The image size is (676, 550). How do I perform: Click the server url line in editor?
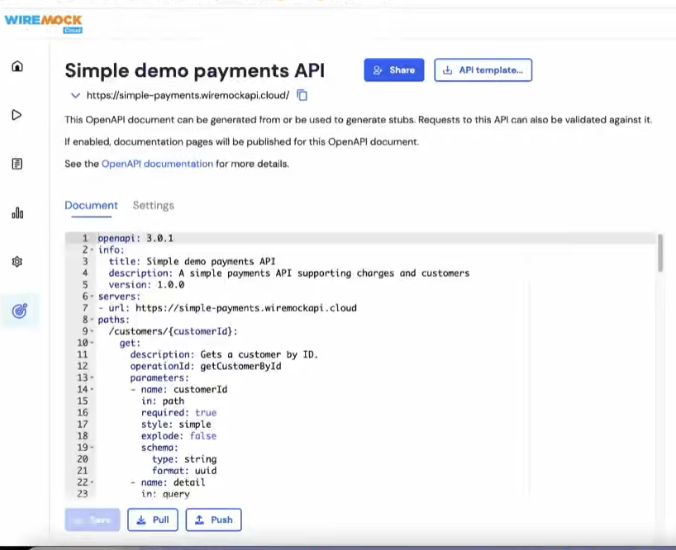coord(228,308)
